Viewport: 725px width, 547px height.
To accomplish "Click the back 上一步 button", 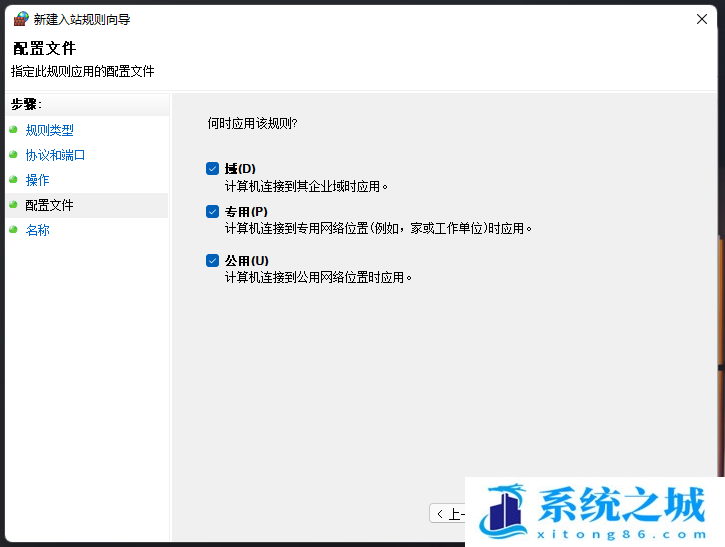I will coord(447,514).
